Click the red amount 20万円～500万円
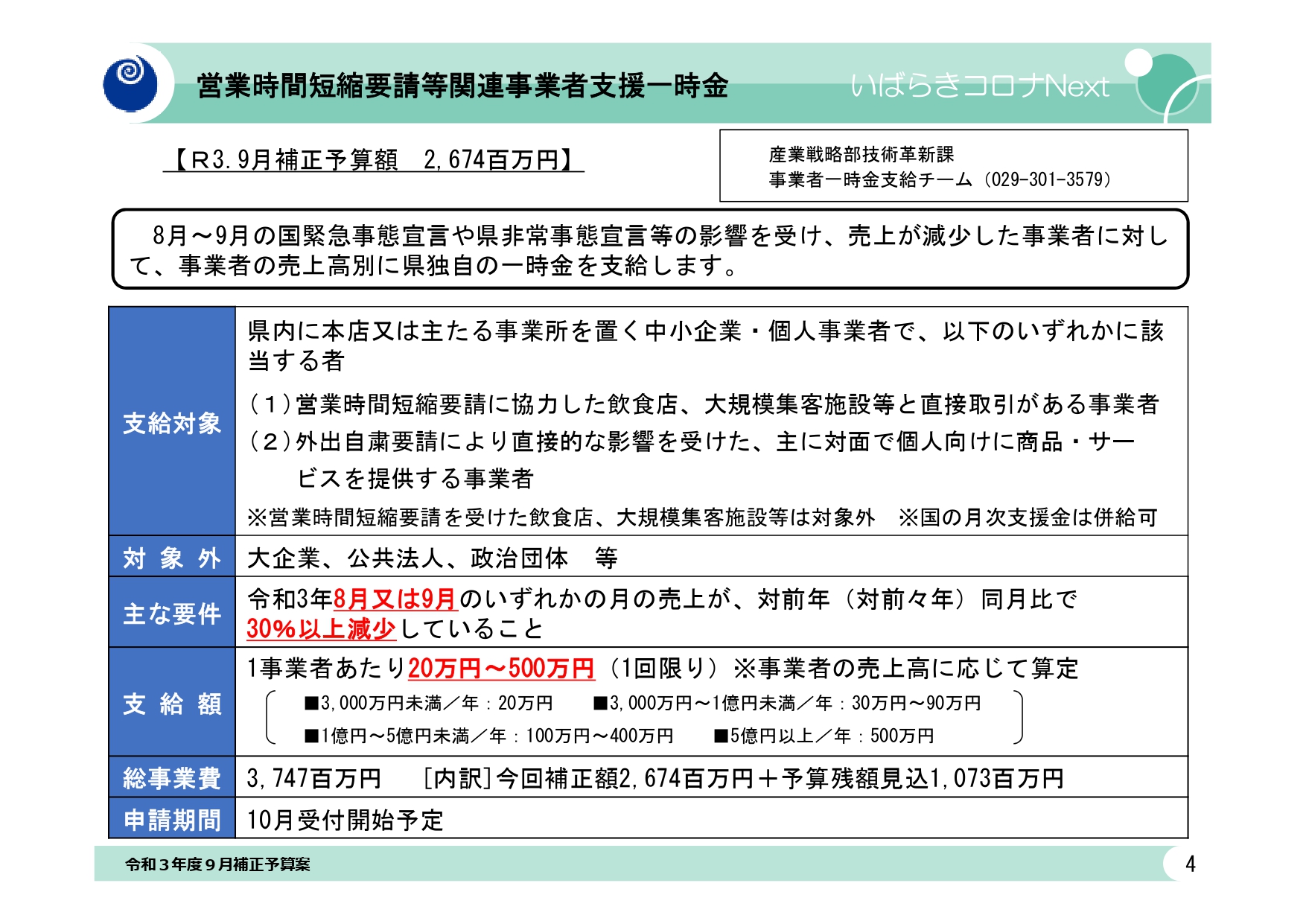This screenshot has width=1306, height=924. tap(501, 669)
